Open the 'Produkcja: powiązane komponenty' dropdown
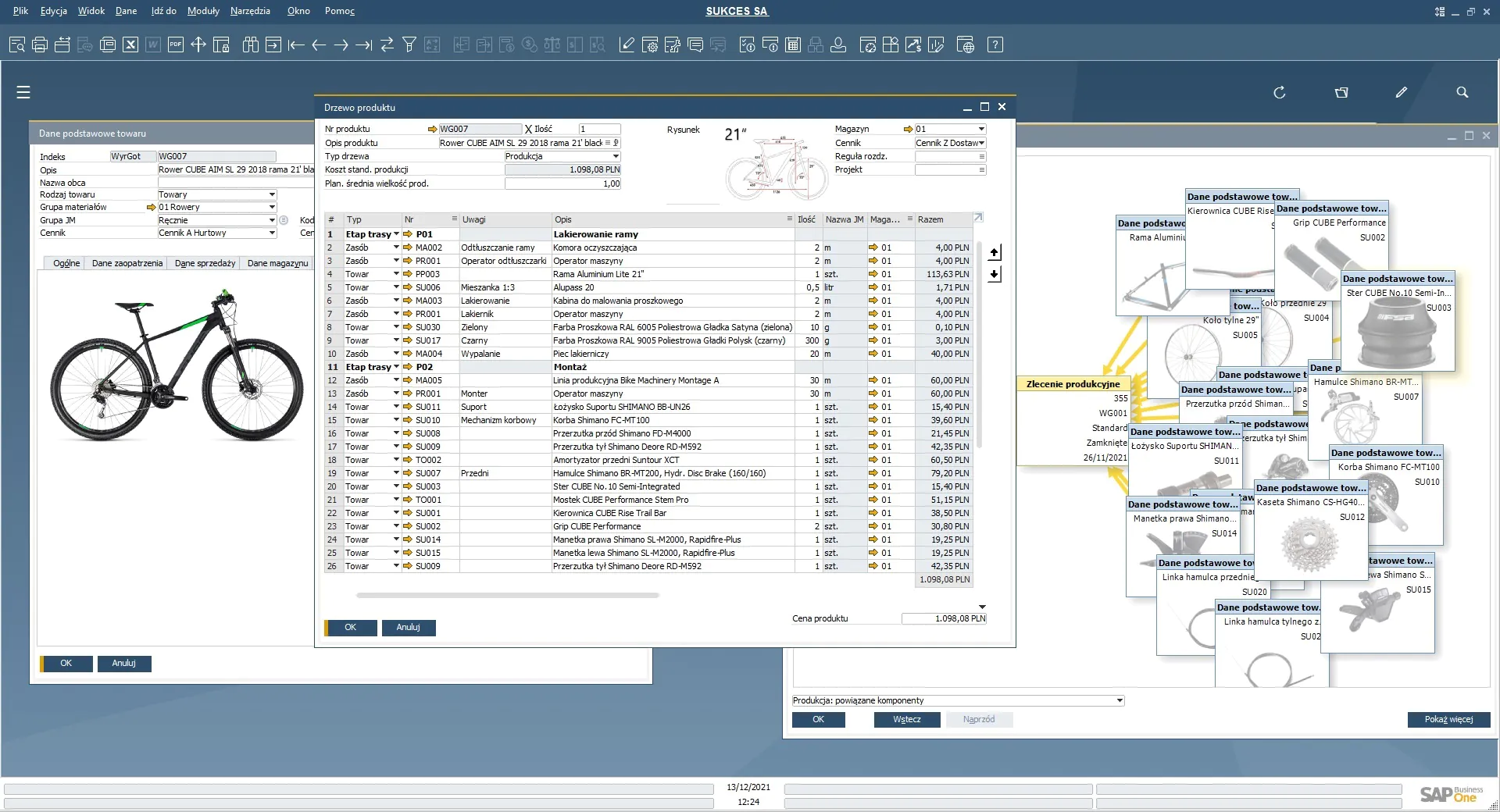The width and height of the screenshot is (1500, 812). pos(1120,700)
